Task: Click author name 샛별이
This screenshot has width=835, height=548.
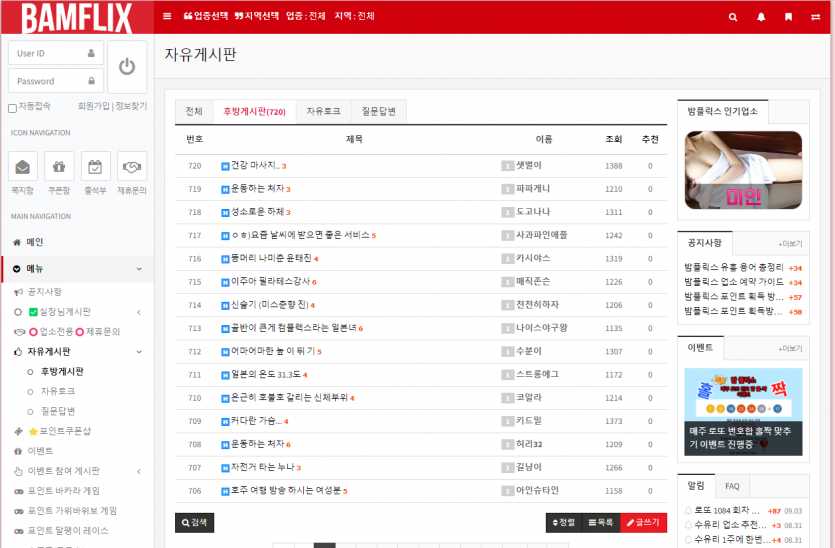Action: coord(529,166)
